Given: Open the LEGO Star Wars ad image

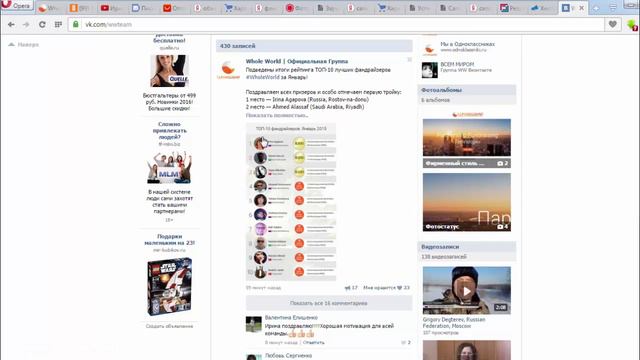Looking at the screenshot, I should tap(169, 287).
